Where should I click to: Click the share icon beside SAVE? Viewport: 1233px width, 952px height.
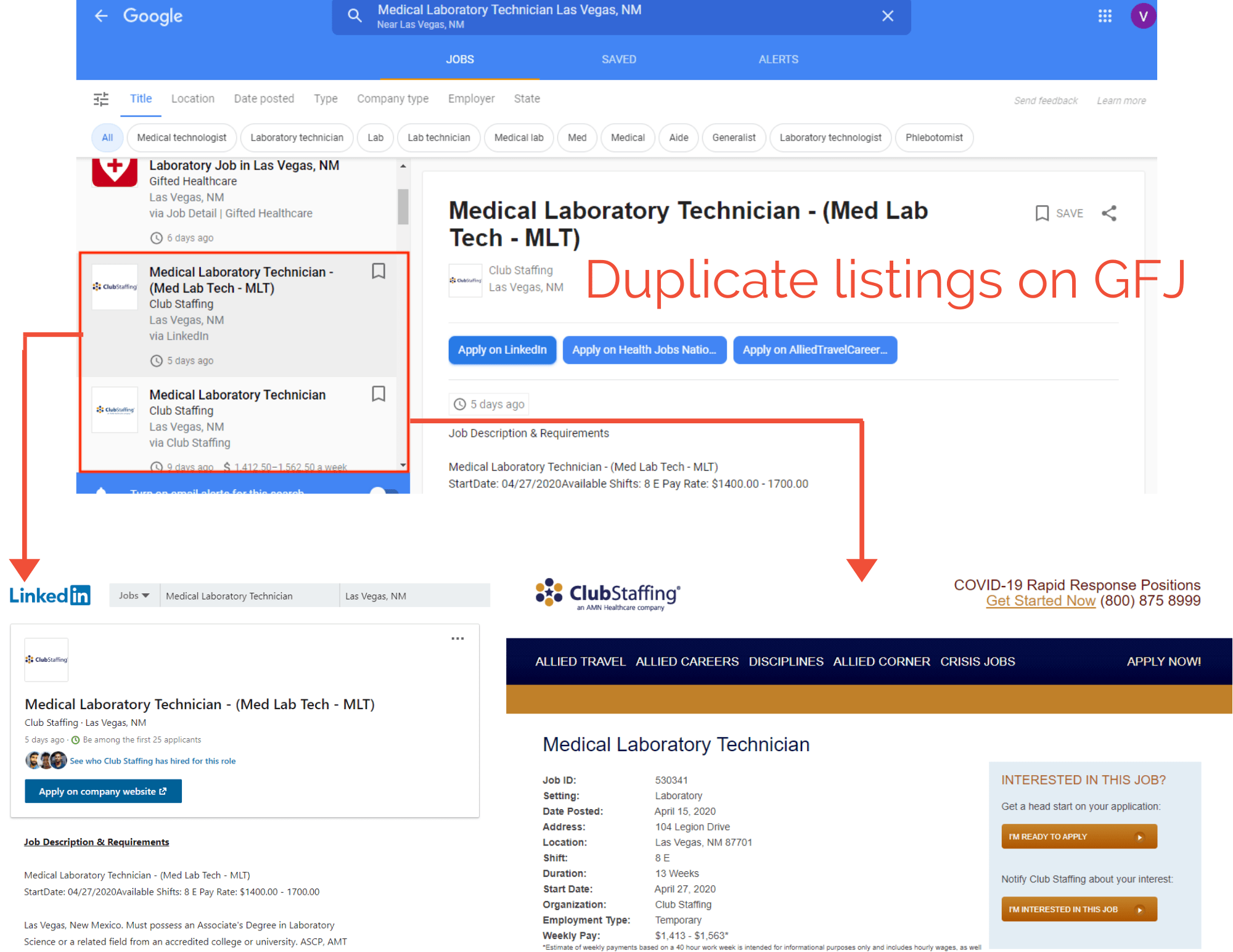click(1108, 213)
